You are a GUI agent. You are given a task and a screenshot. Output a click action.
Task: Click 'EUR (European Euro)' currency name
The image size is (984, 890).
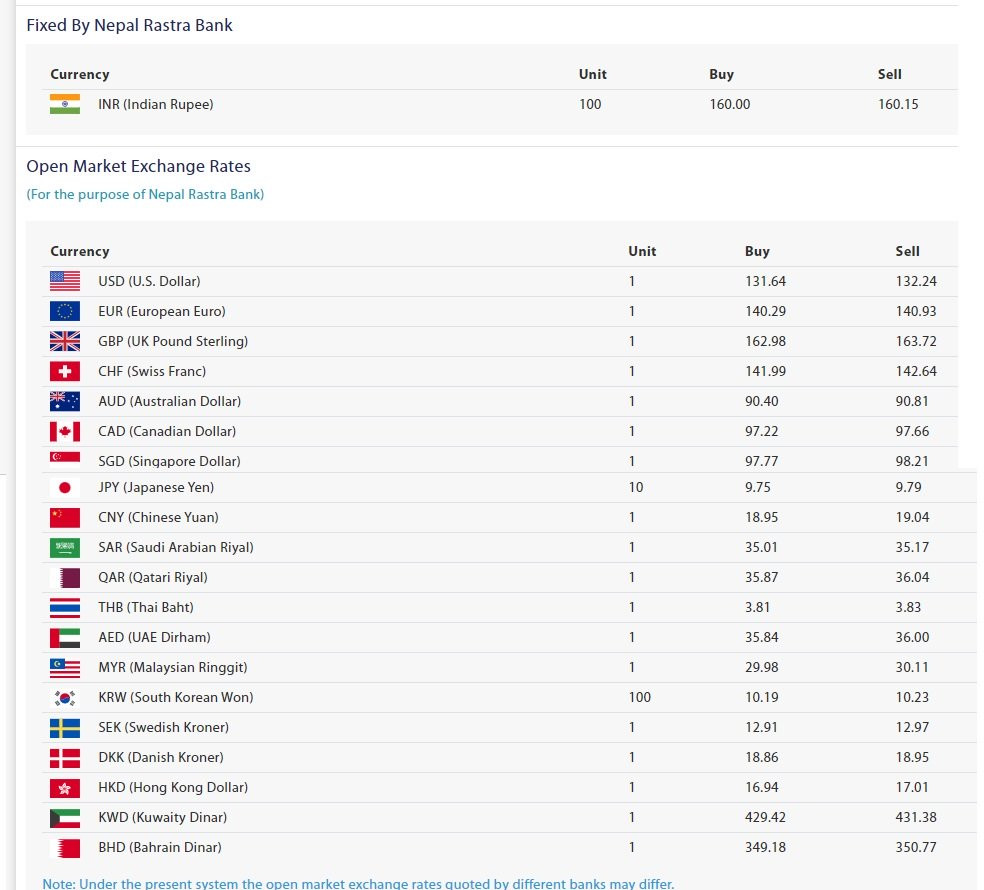(162, 311)
